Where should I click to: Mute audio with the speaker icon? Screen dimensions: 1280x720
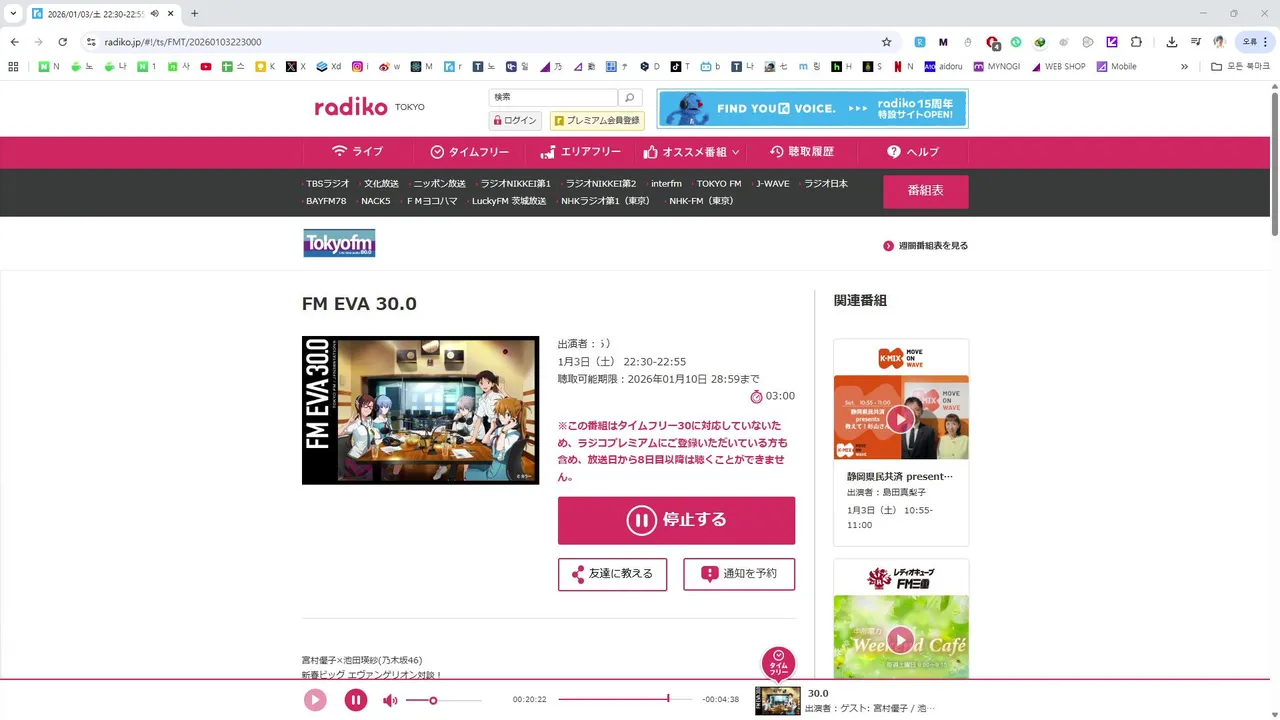coord(390,700)
